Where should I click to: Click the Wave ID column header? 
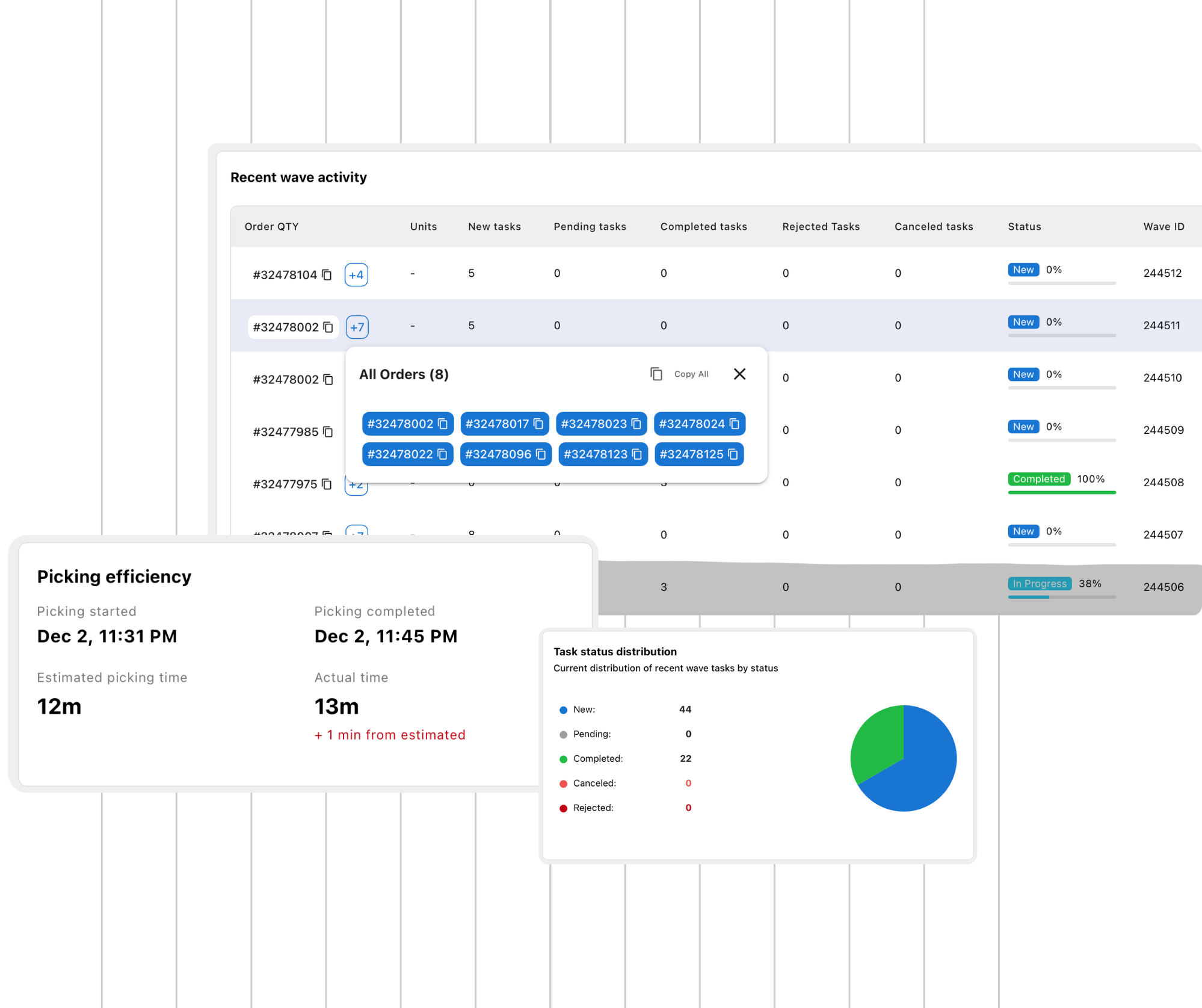pos(1163,227)
